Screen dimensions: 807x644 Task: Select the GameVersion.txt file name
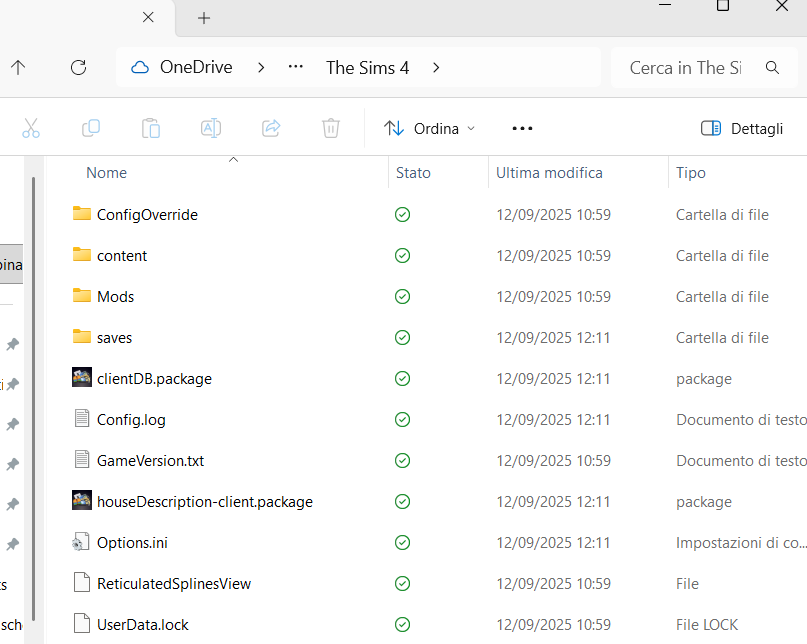(150, 461)
